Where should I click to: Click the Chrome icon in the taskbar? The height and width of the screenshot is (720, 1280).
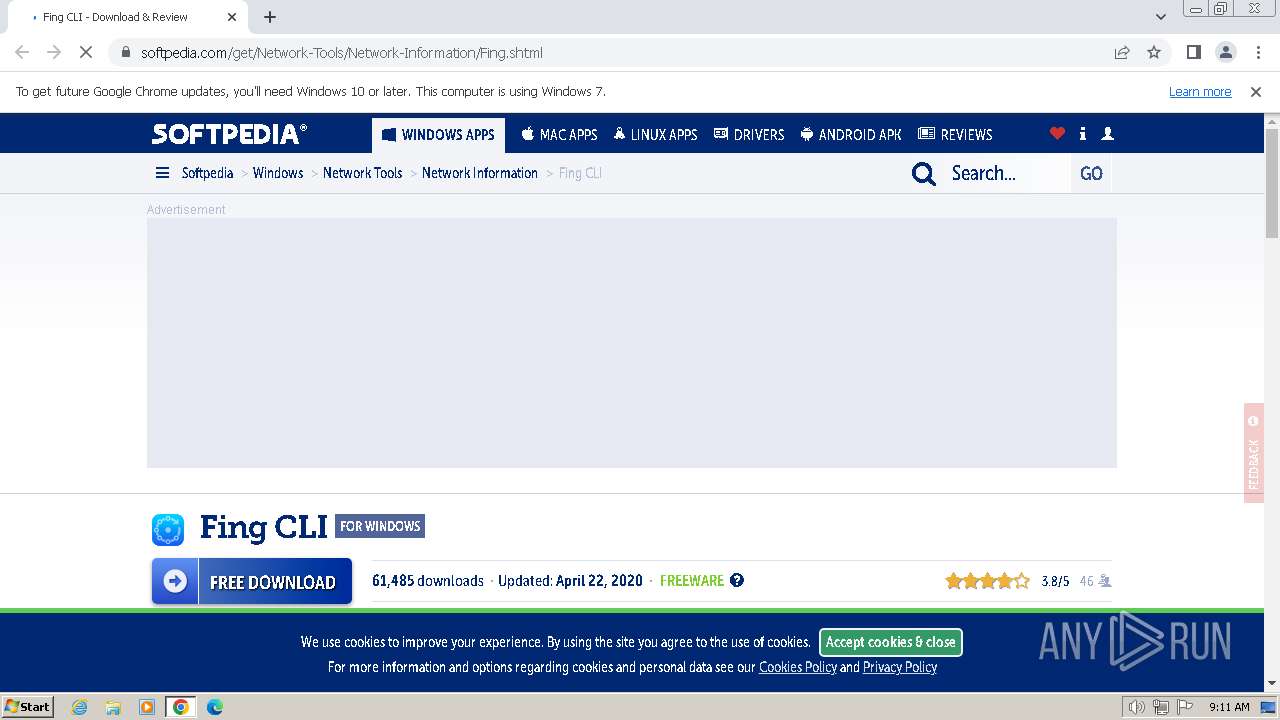[x=181, y=707]
